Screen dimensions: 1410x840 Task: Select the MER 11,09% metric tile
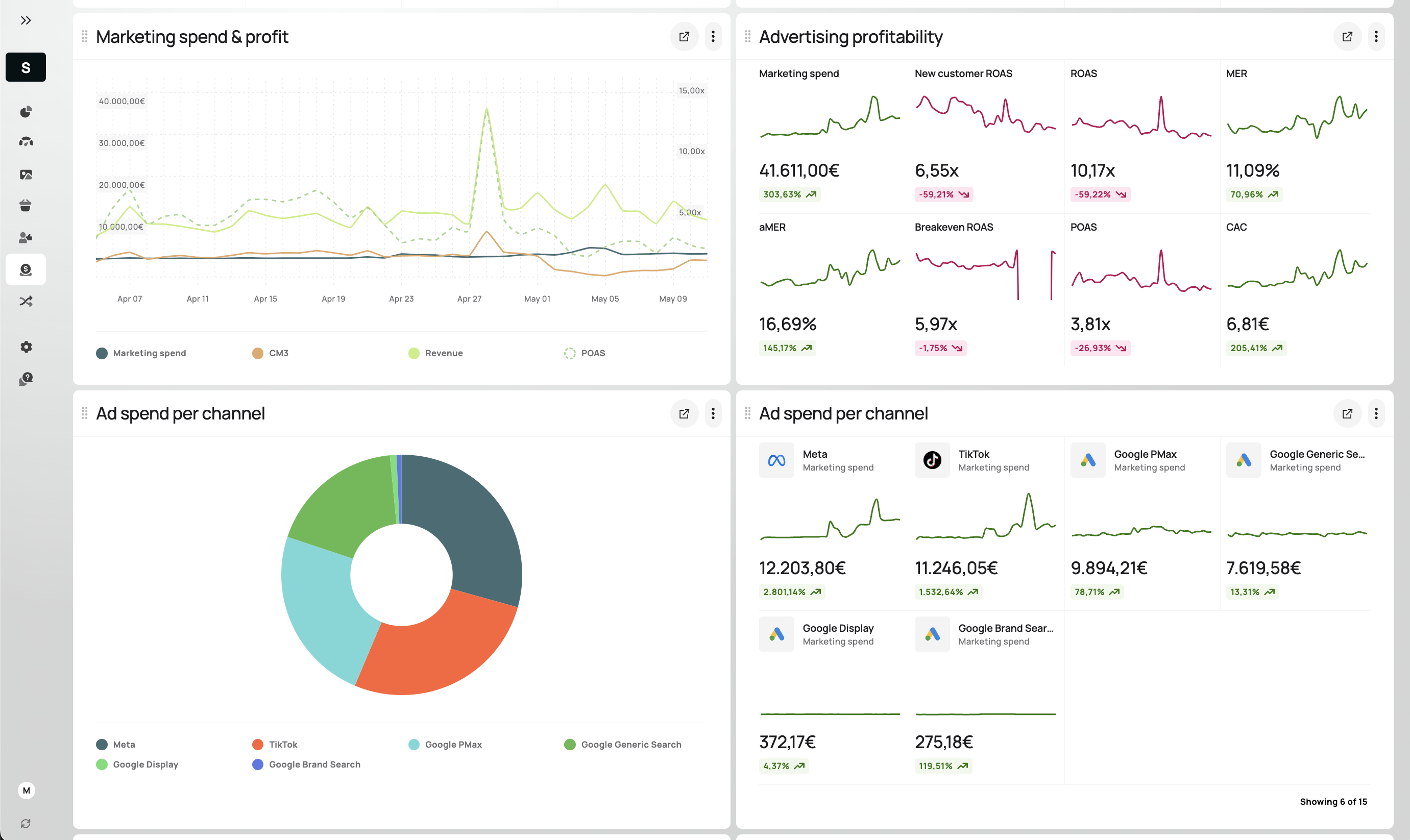click(1297, 136)
